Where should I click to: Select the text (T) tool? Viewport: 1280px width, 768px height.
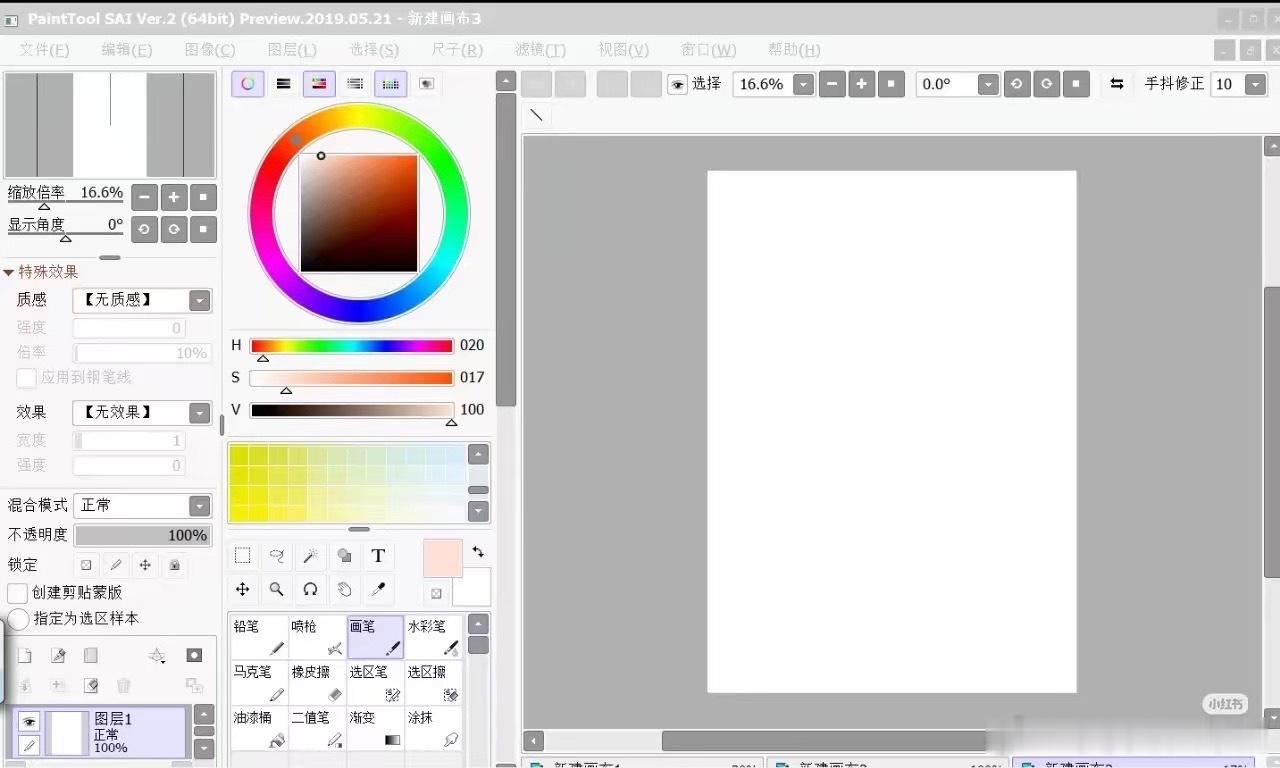click(x=378, y=556)
